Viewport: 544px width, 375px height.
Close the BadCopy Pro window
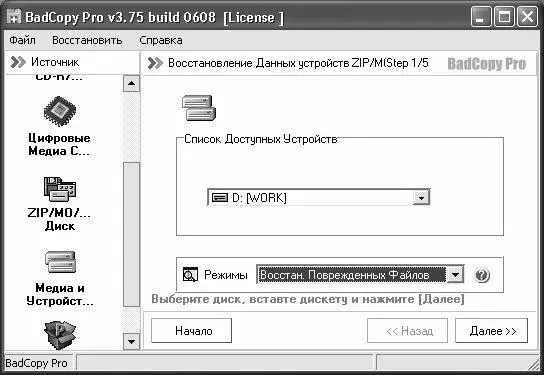(x=527, y=17)
